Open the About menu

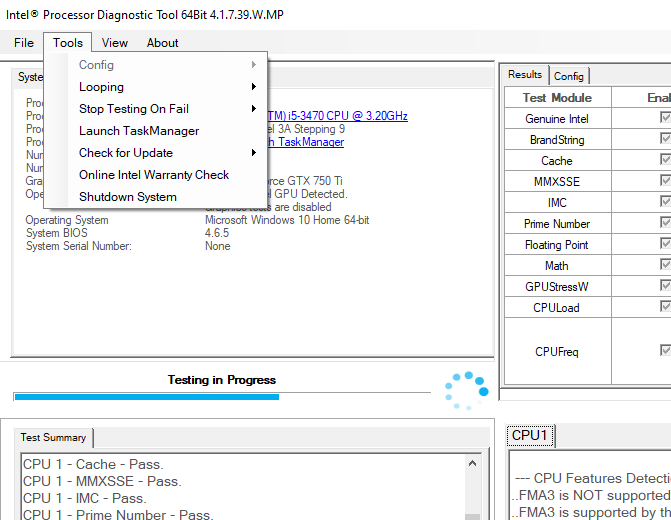click(162, 43)
